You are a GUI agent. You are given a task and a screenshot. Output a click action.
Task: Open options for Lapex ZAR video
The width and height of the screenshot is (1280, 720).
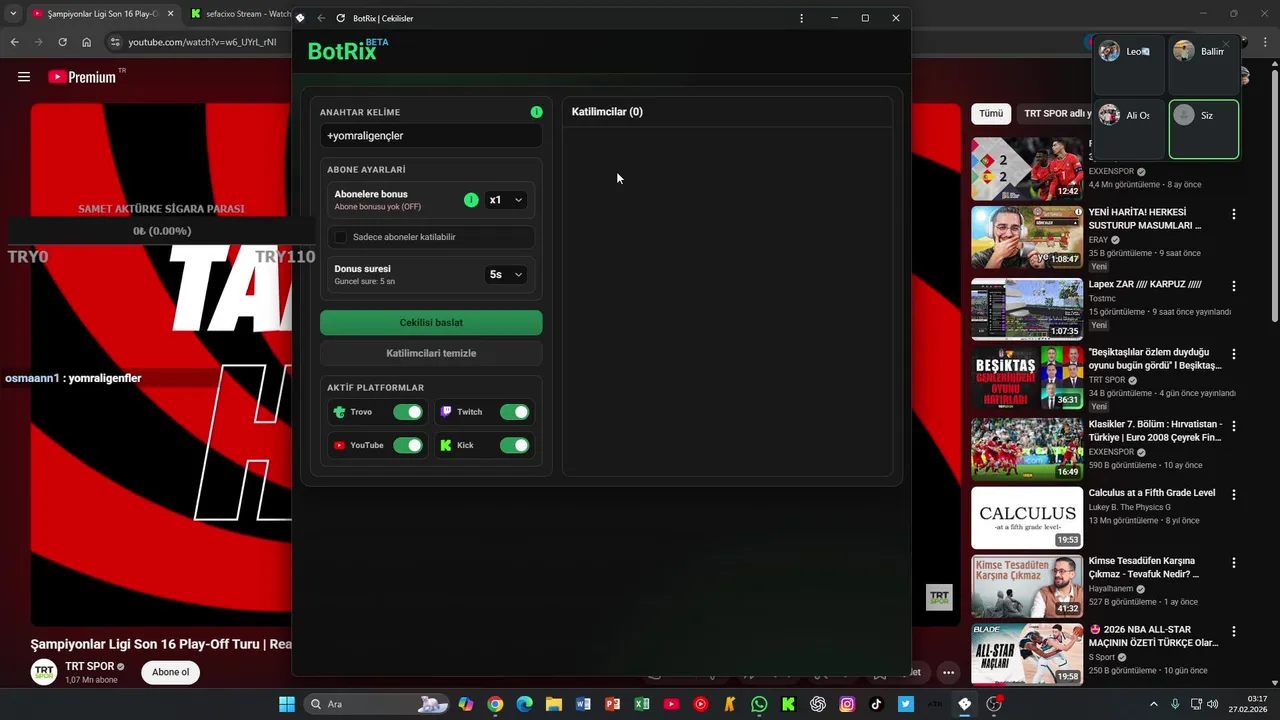pos(1234,286)
